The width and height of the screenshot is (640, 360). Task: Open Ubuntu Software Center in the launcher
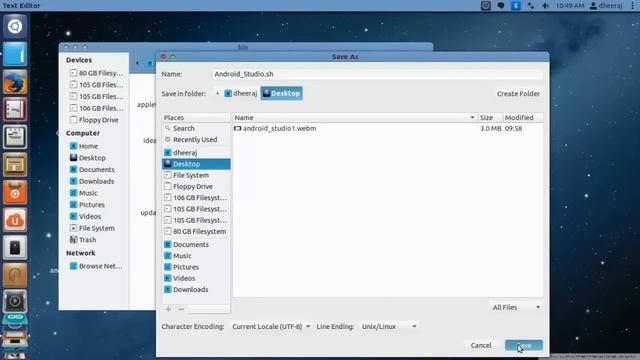tap(15, 192)
